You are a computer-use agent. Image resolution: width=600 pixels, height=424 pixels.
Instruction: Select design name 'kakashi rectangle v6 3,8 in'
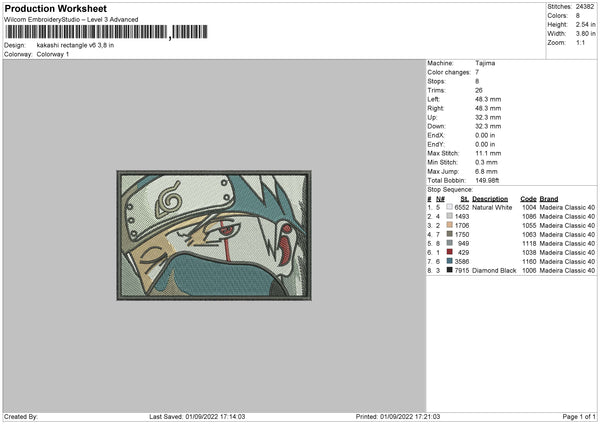tap(75, 45)
